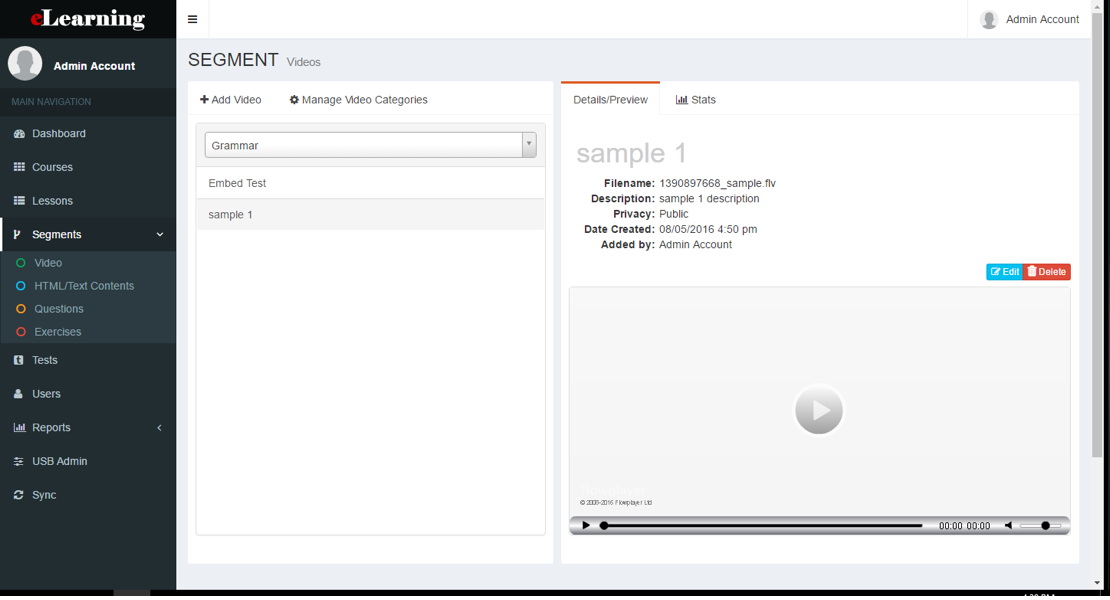Image resolution: width=1110 pixels, height=600 pixels.
Task: Play the sample 1 video preview
Action: point(819,410)
